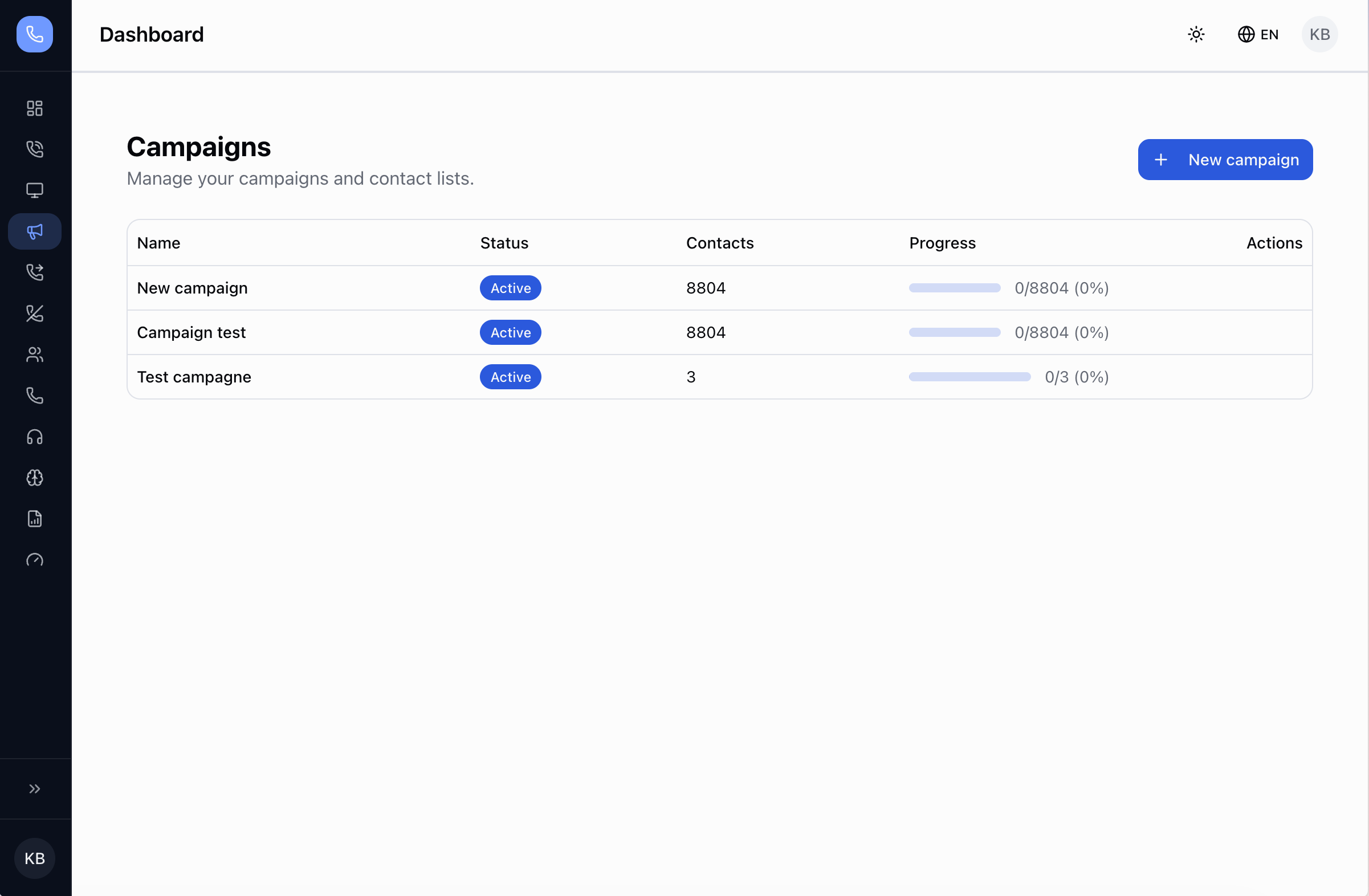1369x896 pixels.
Task: Open the dashboard grid icon in sidebar
Action: [35, 108]
